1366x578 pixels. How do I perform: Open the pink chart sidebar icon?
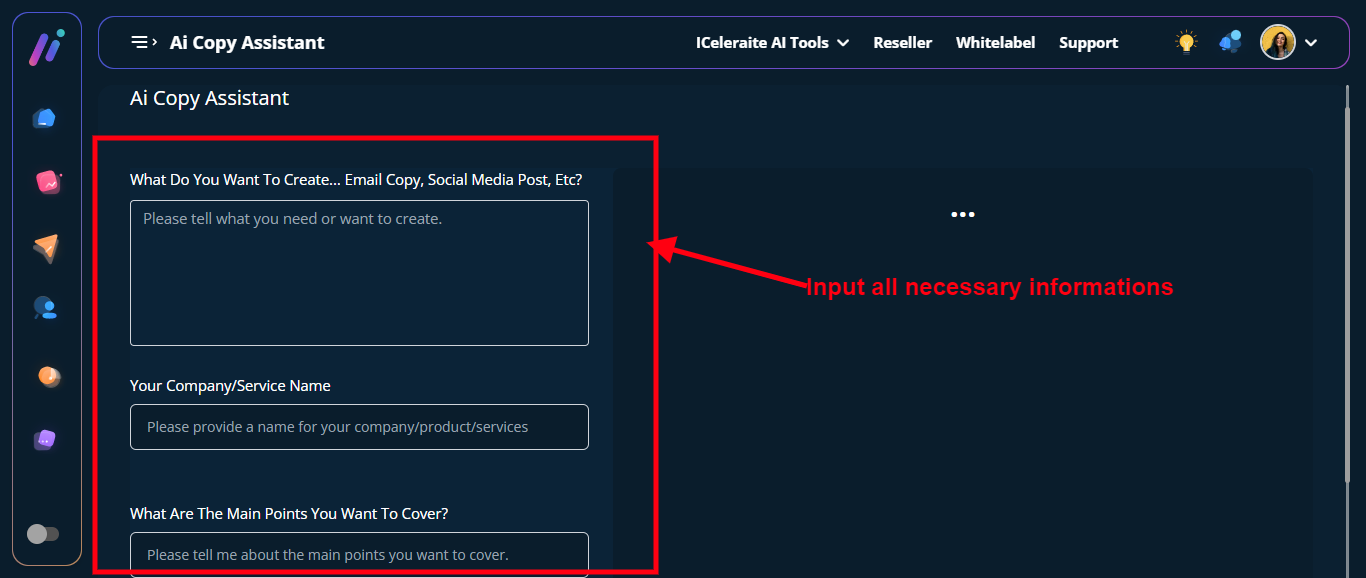tap(47, 182)
